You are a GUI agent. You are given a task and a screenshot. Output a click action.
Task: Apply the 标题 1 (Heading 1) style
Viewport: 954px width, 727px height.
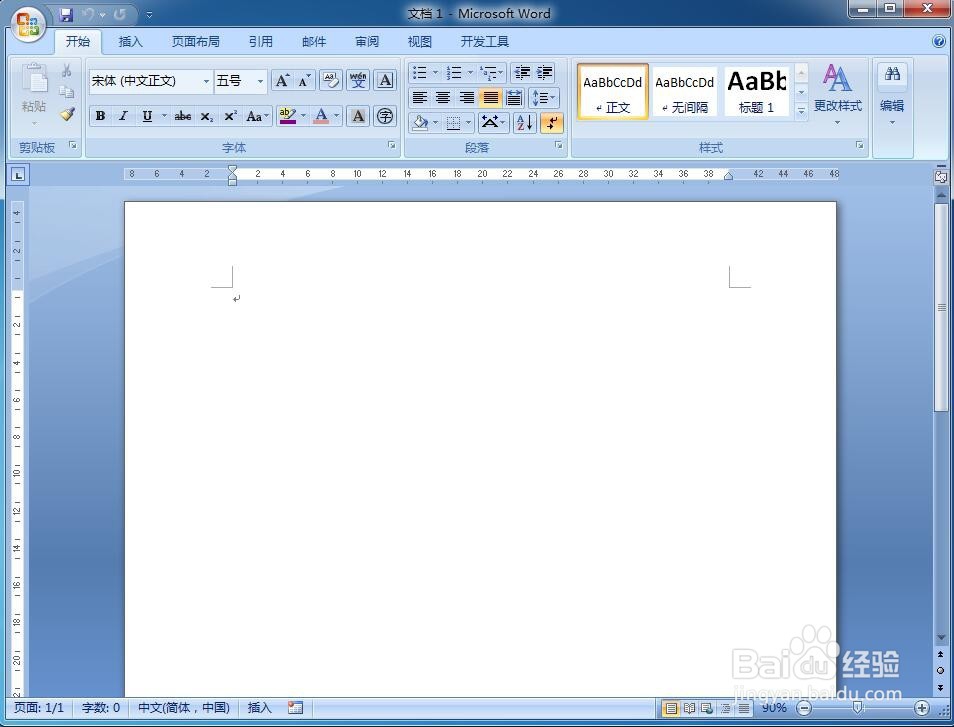coord(756,91)
